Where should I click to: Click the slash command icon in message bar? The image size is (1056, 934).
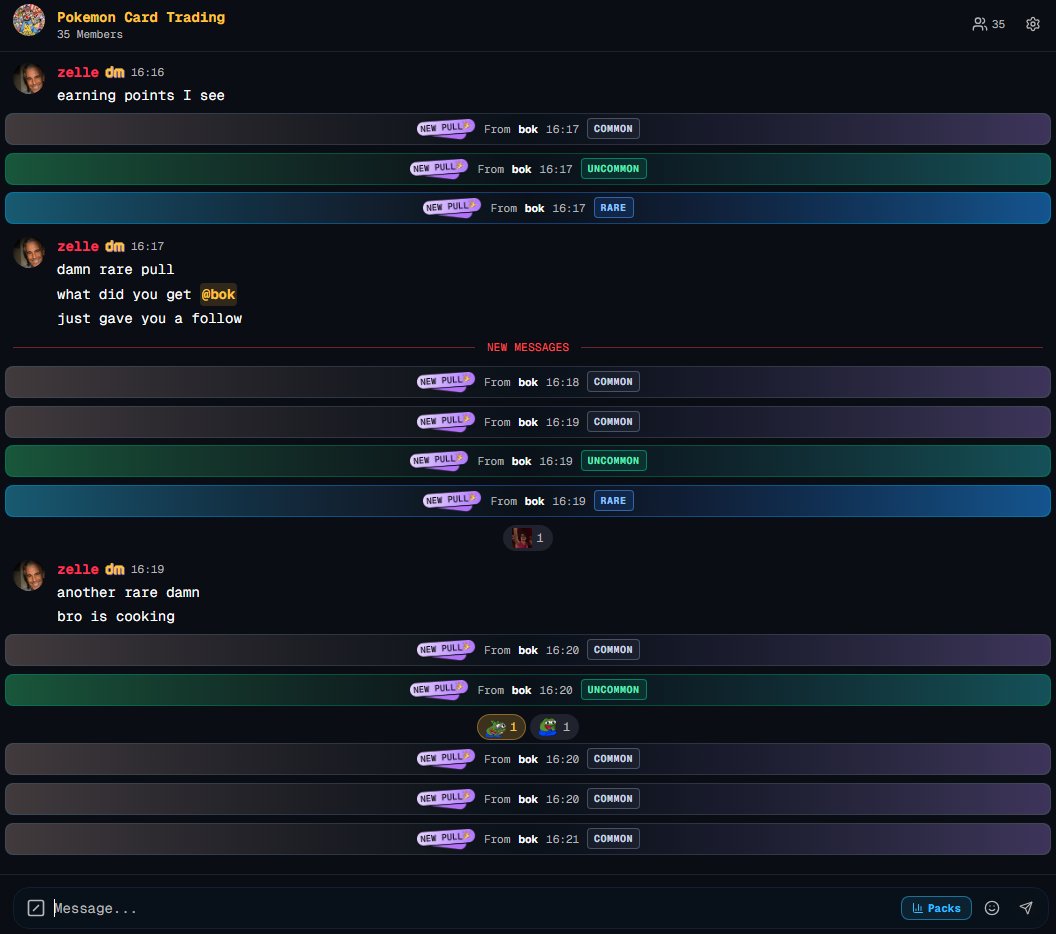coord(36,908)
